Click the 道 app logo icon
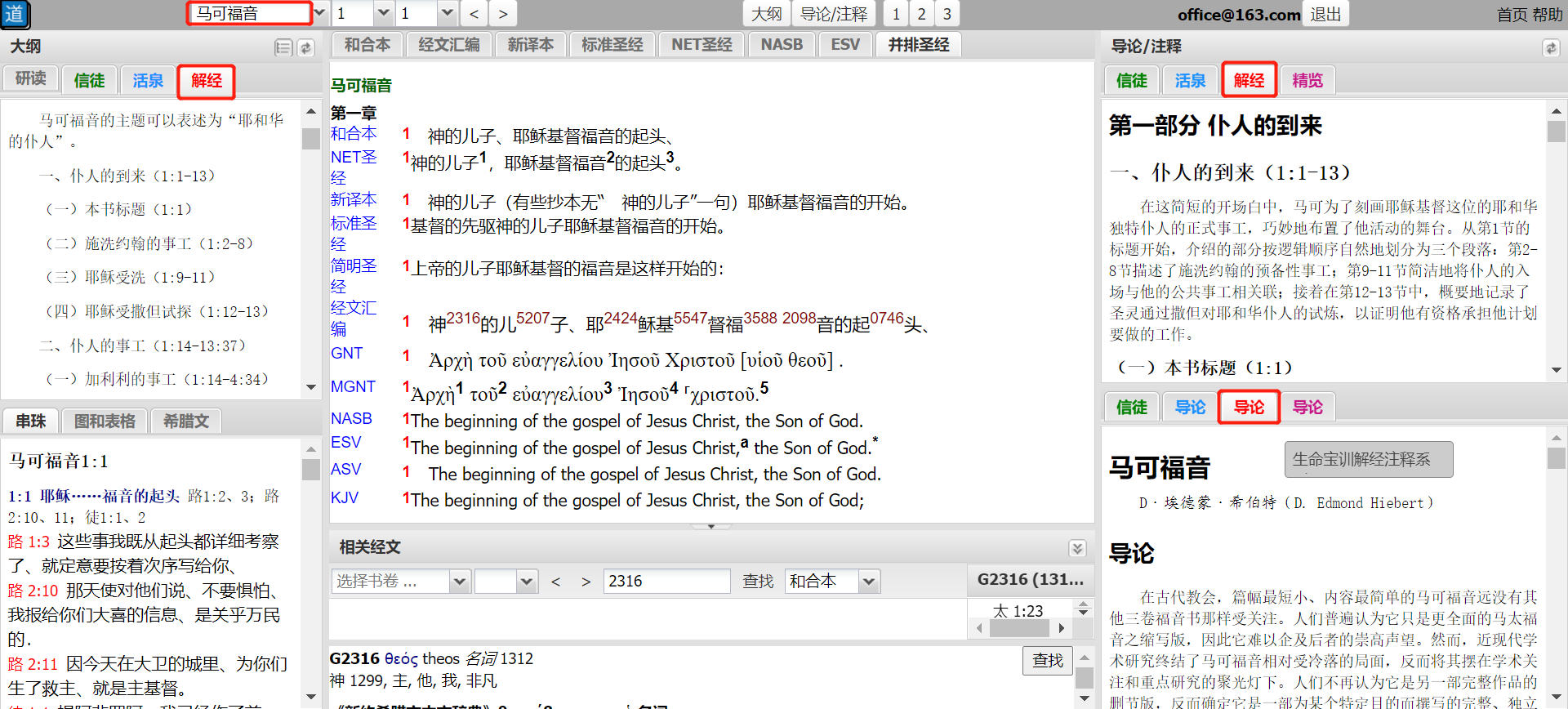 click(15, 14)
